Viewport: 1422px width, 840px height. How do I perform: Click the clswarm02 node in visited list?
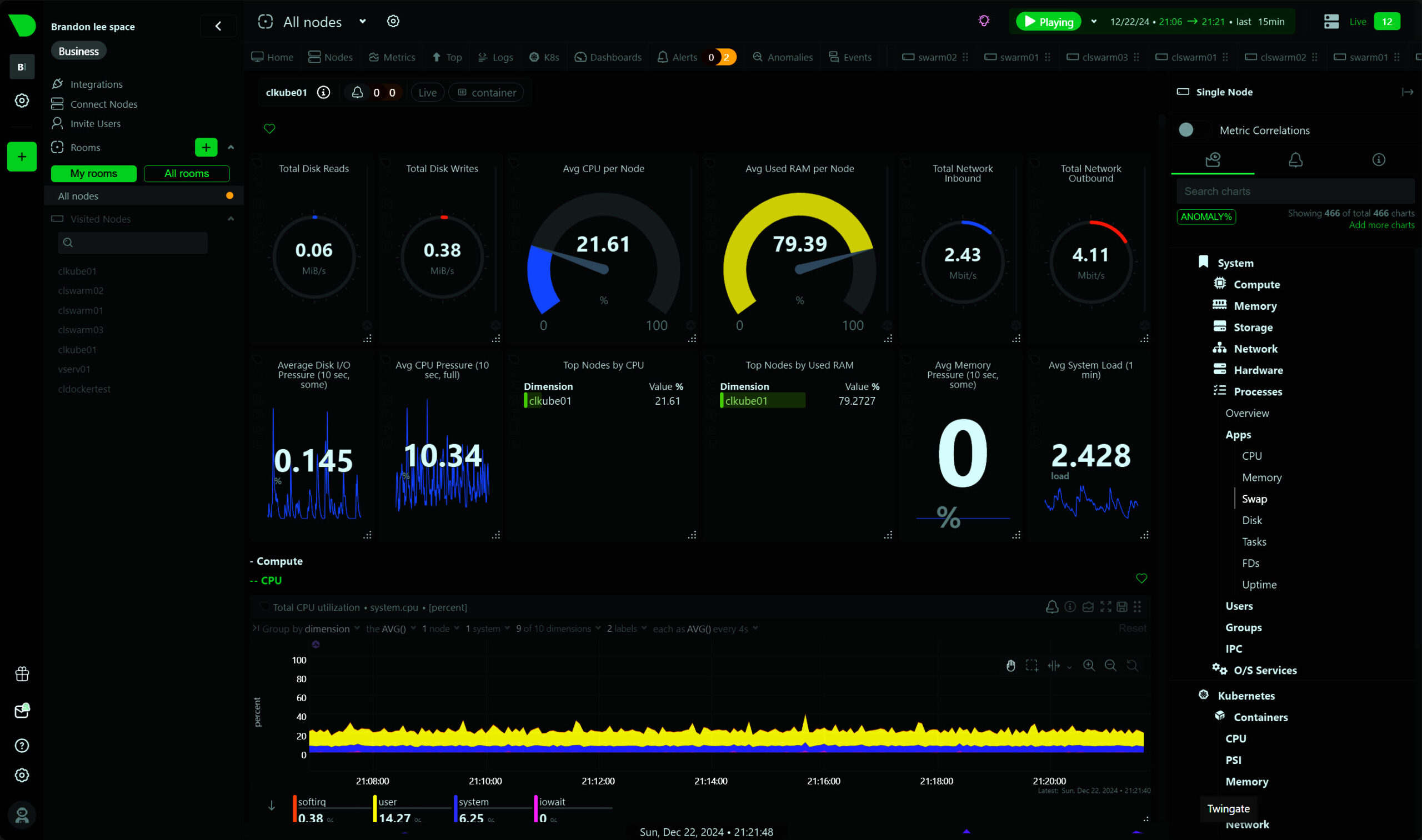tap(81, 290)
